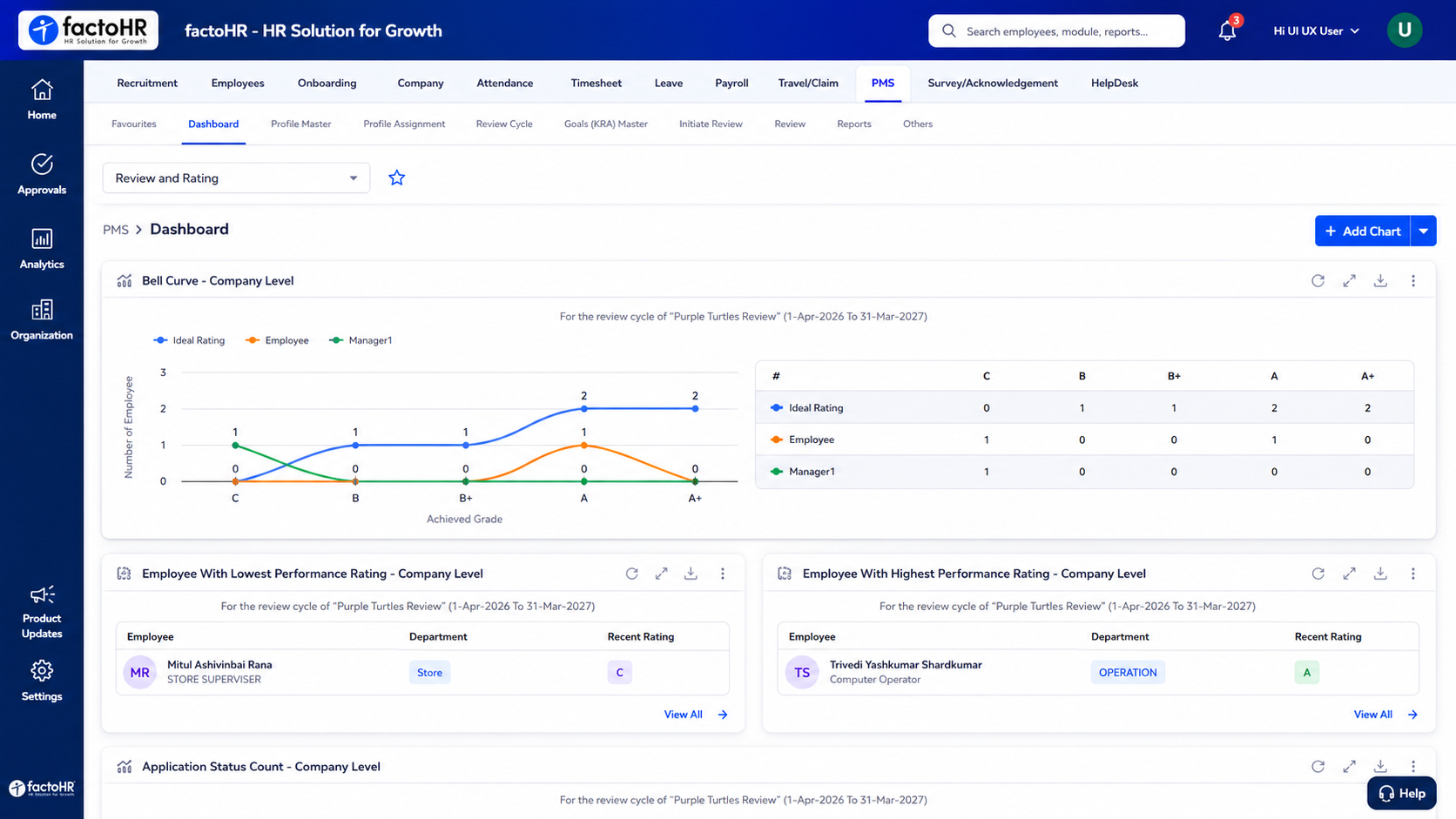Open Analytics in the sidebar
This screenshot has width=1456, height=819.
[x=42, y=249]
